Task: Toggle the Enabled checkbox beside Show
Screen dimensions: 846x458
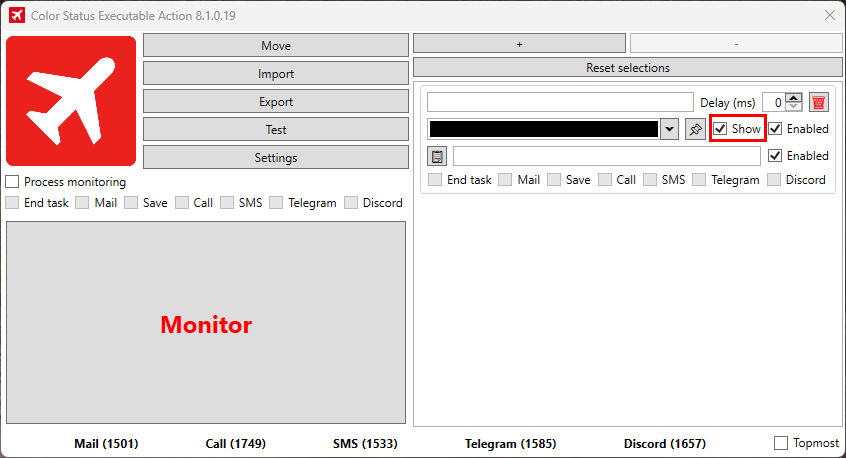Action: tap(775, 128)
